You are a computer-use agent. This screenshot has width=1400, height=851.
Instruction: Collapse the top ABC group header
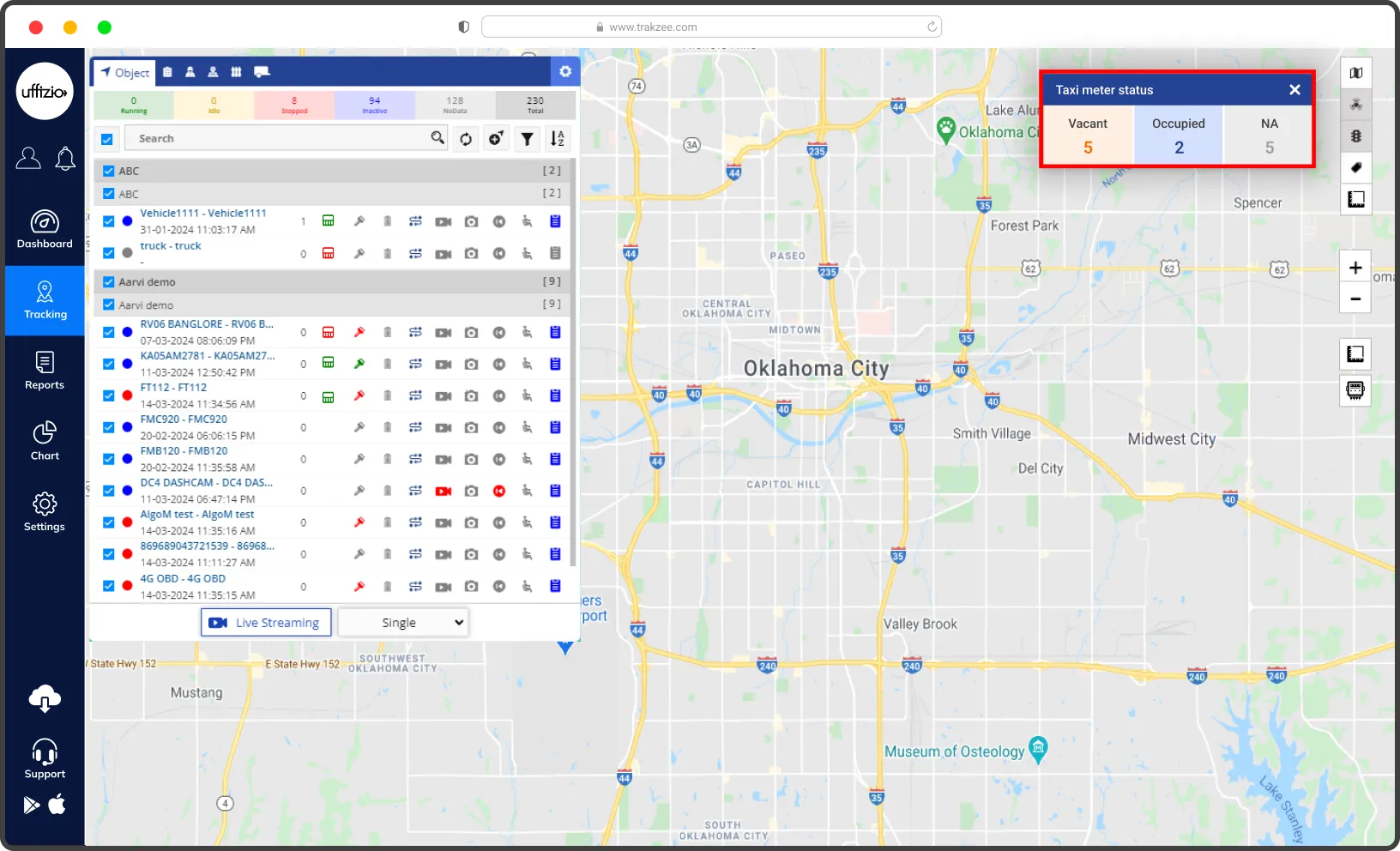click(335, 171)
